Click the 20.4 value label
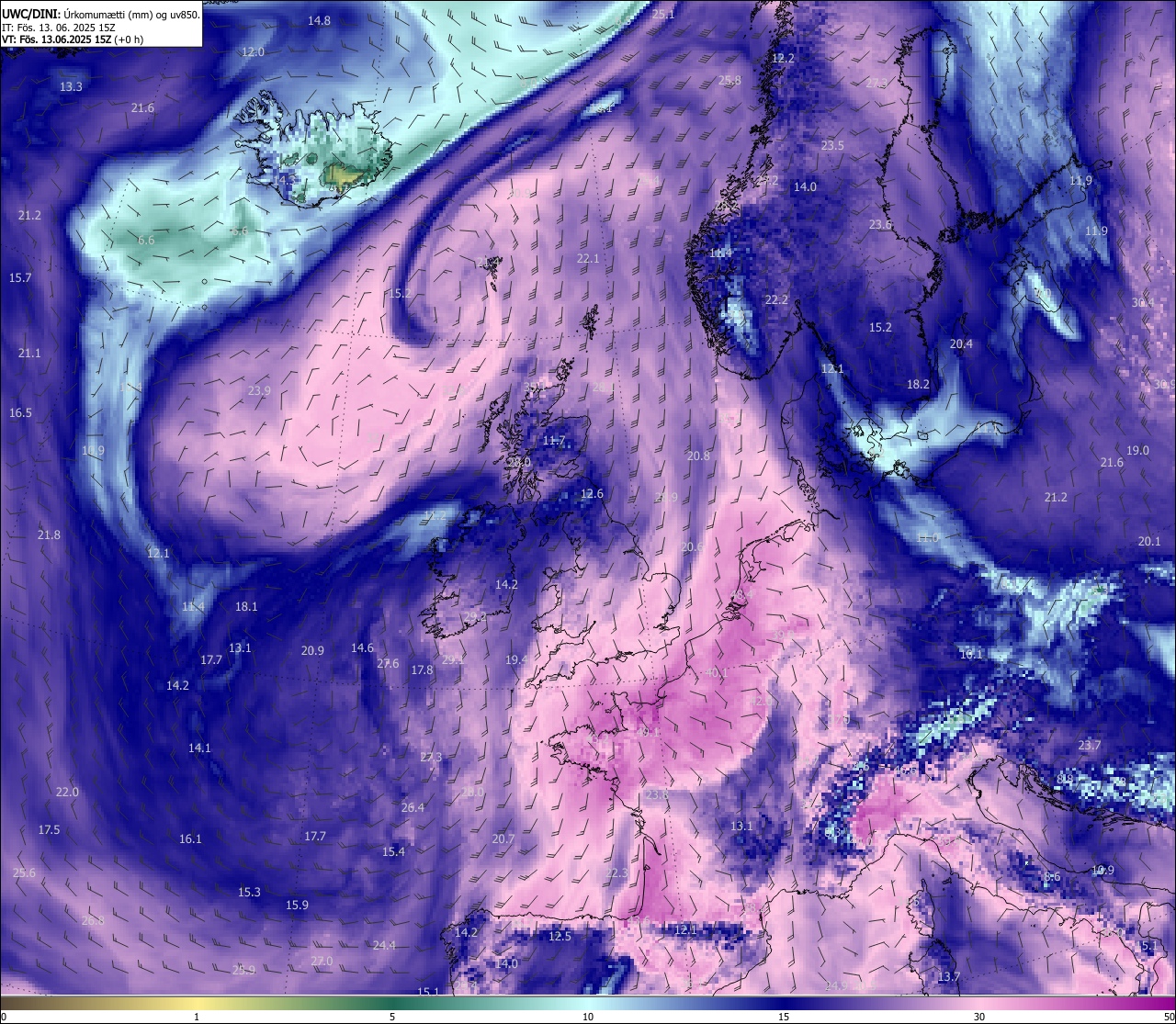The height and width of the screenshot is (1024, 1176). (x=961, y=343)
